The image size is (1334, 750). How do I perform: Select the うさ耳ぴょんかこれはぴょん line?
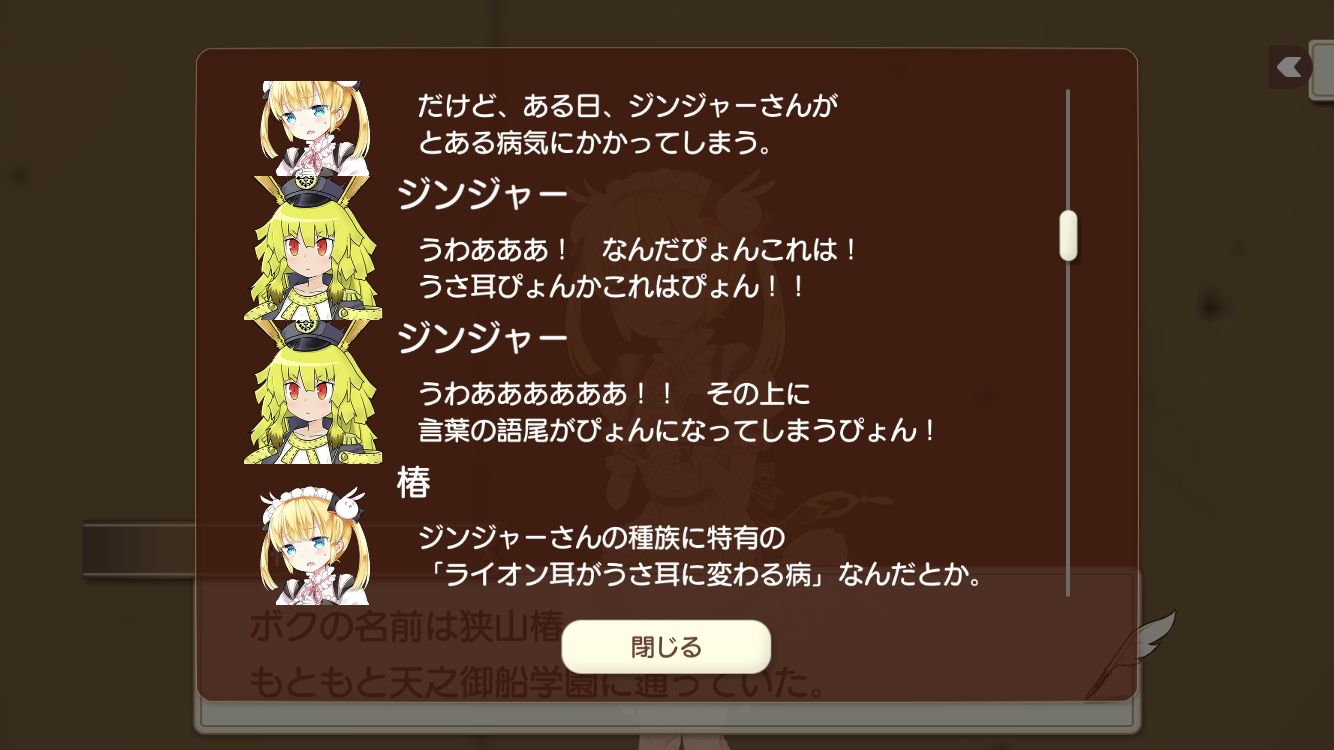612,287
